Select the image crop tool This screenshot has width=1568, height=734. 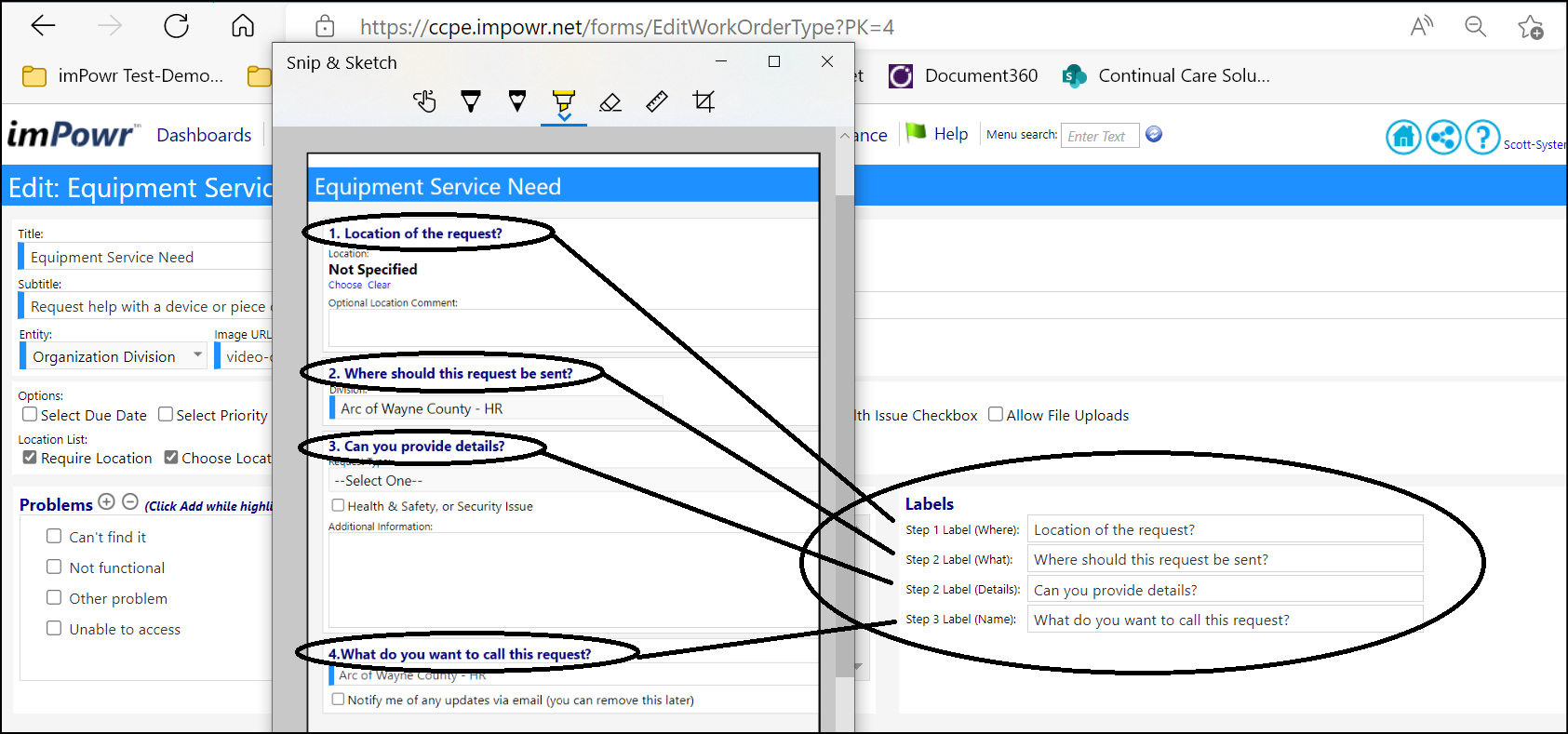pos(704,101)
